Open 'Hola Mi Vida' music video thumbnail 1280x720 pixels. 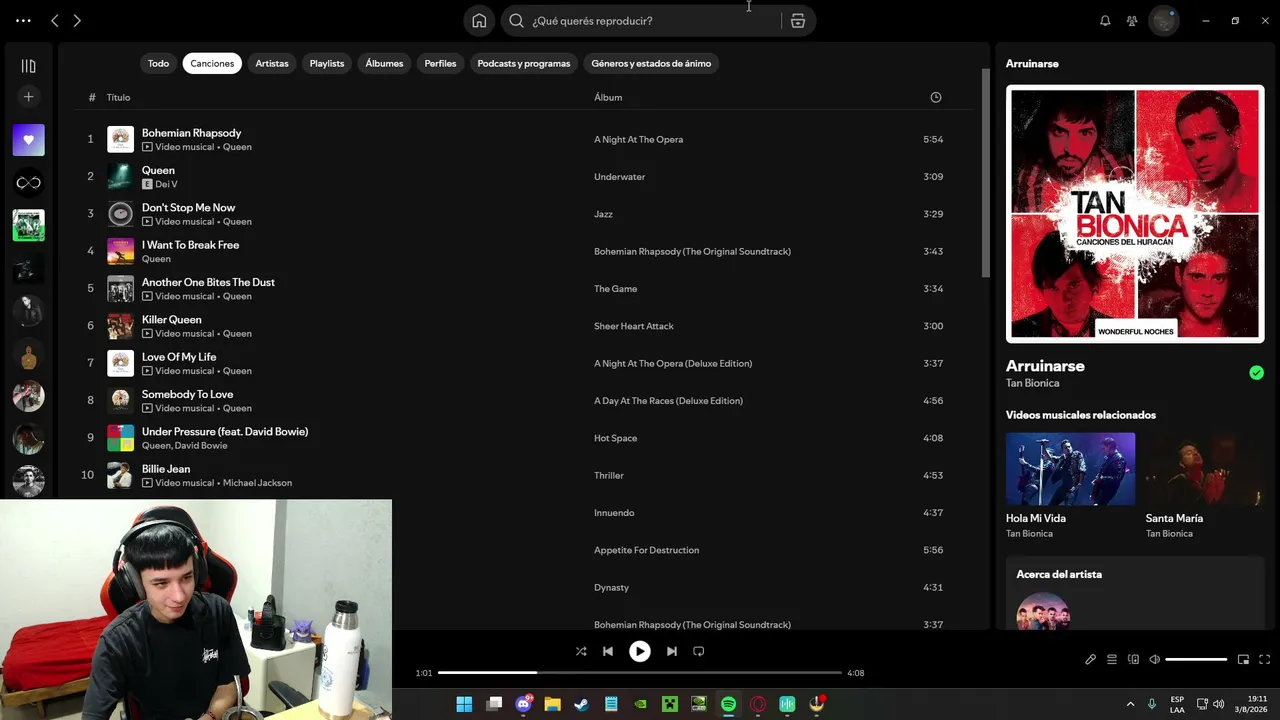(x=1070, y=469)
